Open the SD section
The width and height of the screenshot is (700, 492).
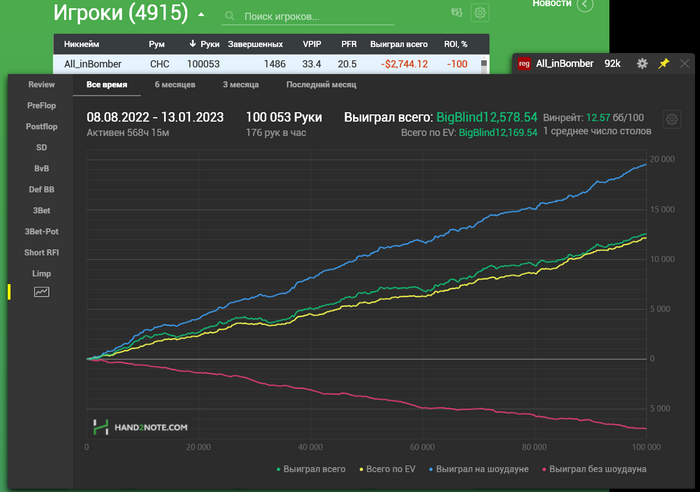click(42, 147)
